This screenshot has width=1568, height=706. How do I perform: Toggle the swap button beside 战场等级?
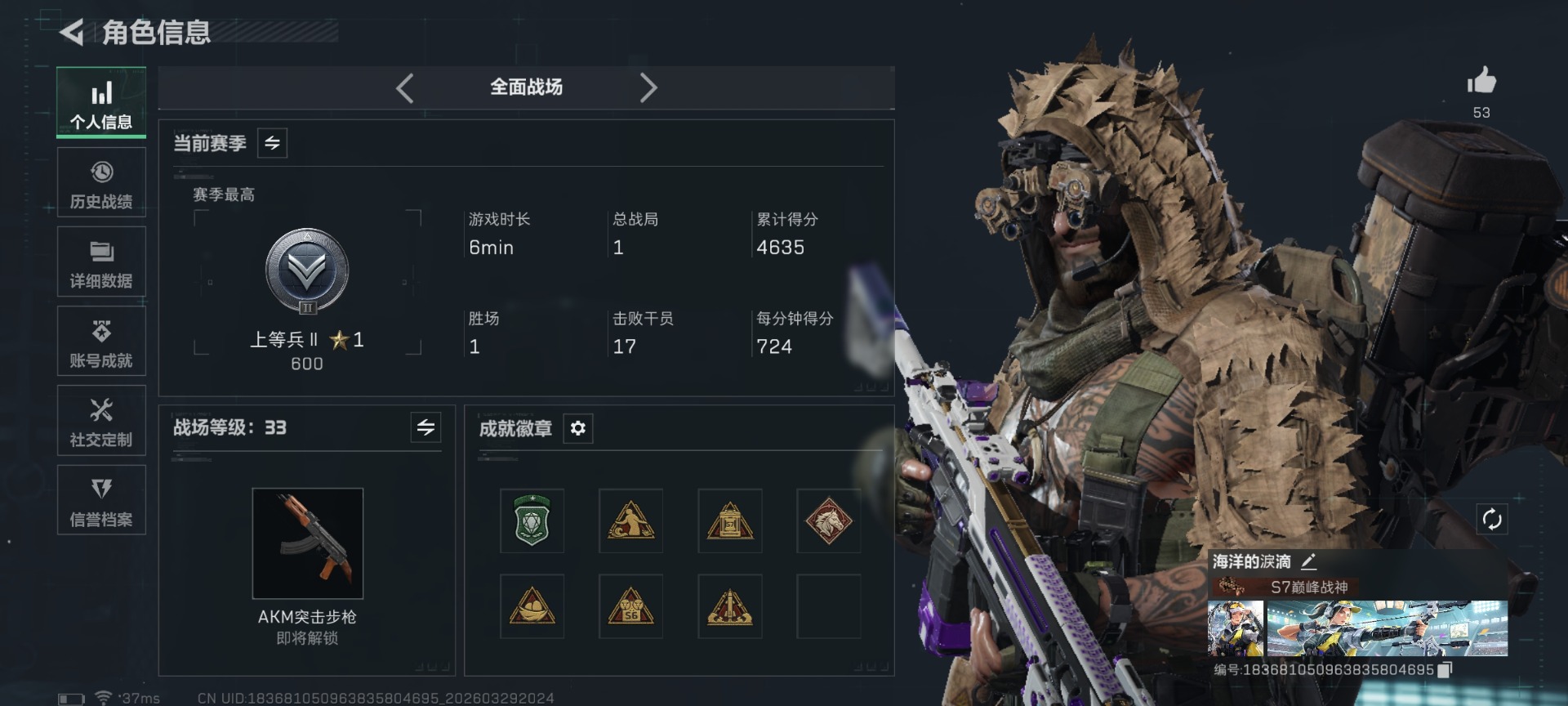click(x=425, y=427)
